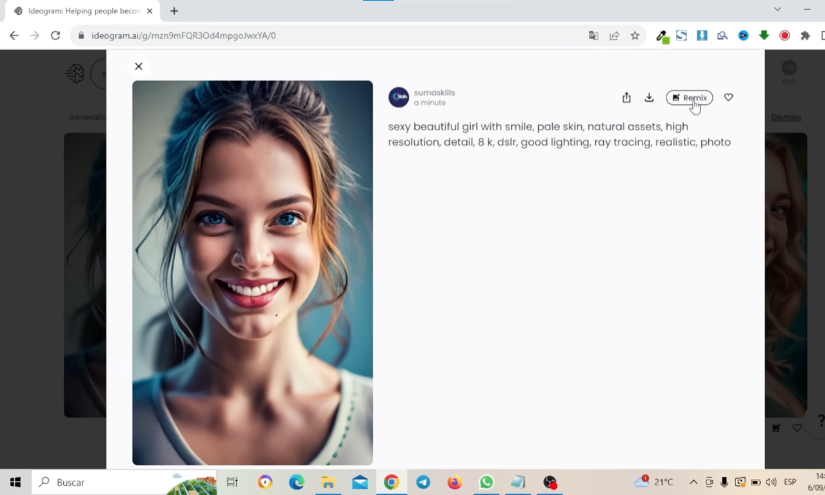Like the image with the heart icon
The width and height of the screenshot is (825, 495).
click(x=728, y=97)
